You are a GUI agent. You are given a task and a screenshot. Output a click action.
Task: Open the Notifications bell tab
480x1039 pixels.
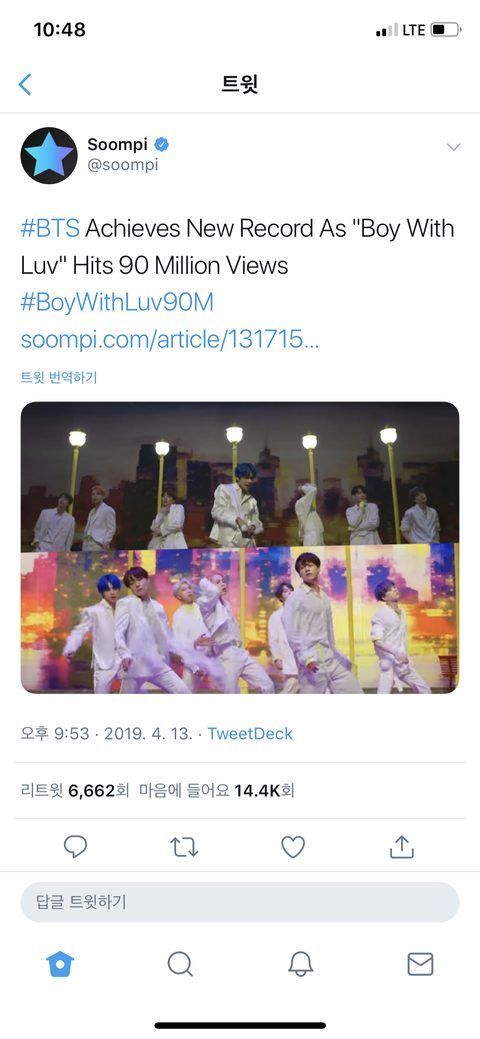pyautogui.click(x=300, y=964)
